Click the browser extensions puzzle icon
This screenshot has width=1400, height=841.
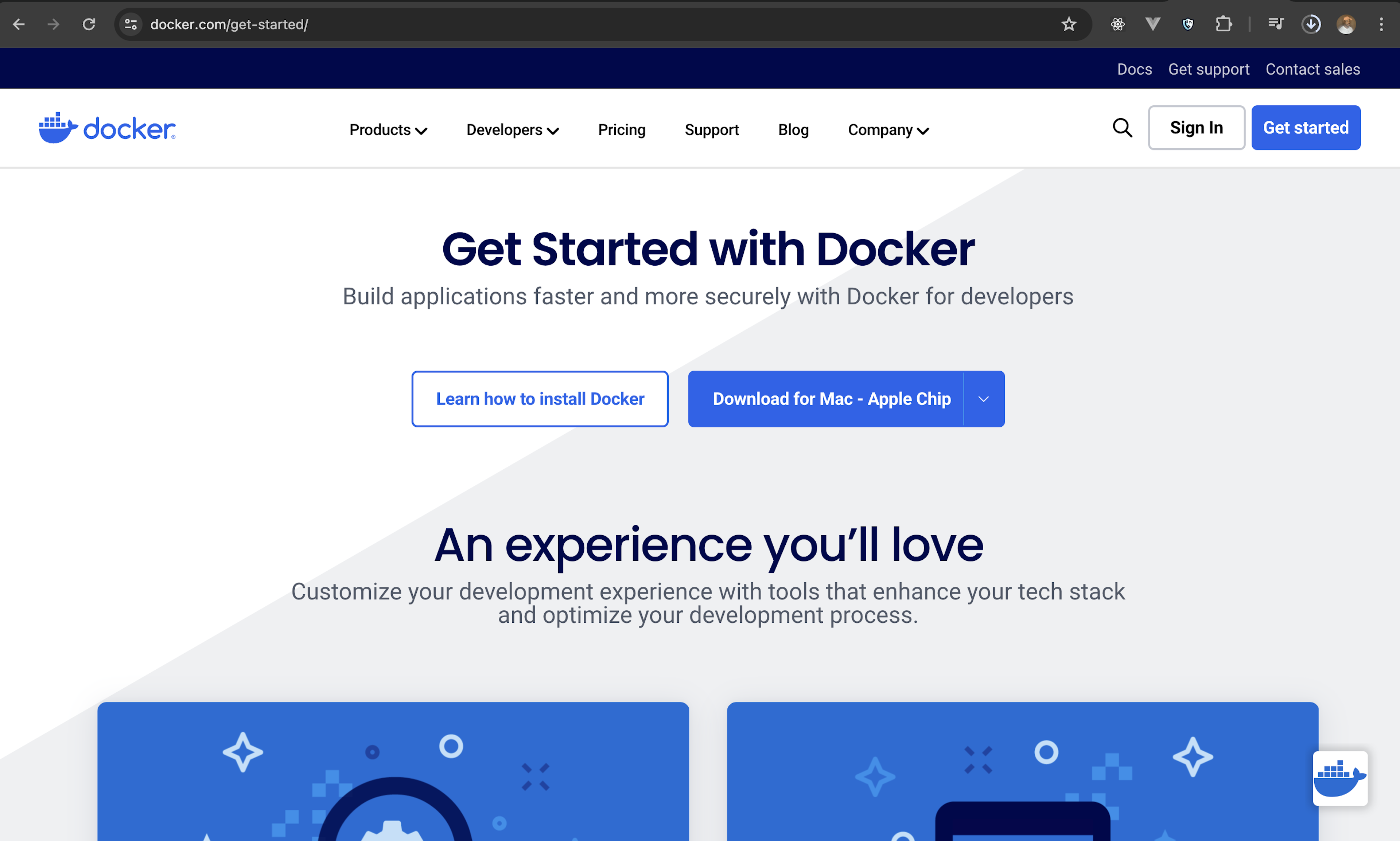coord(1224,24)
